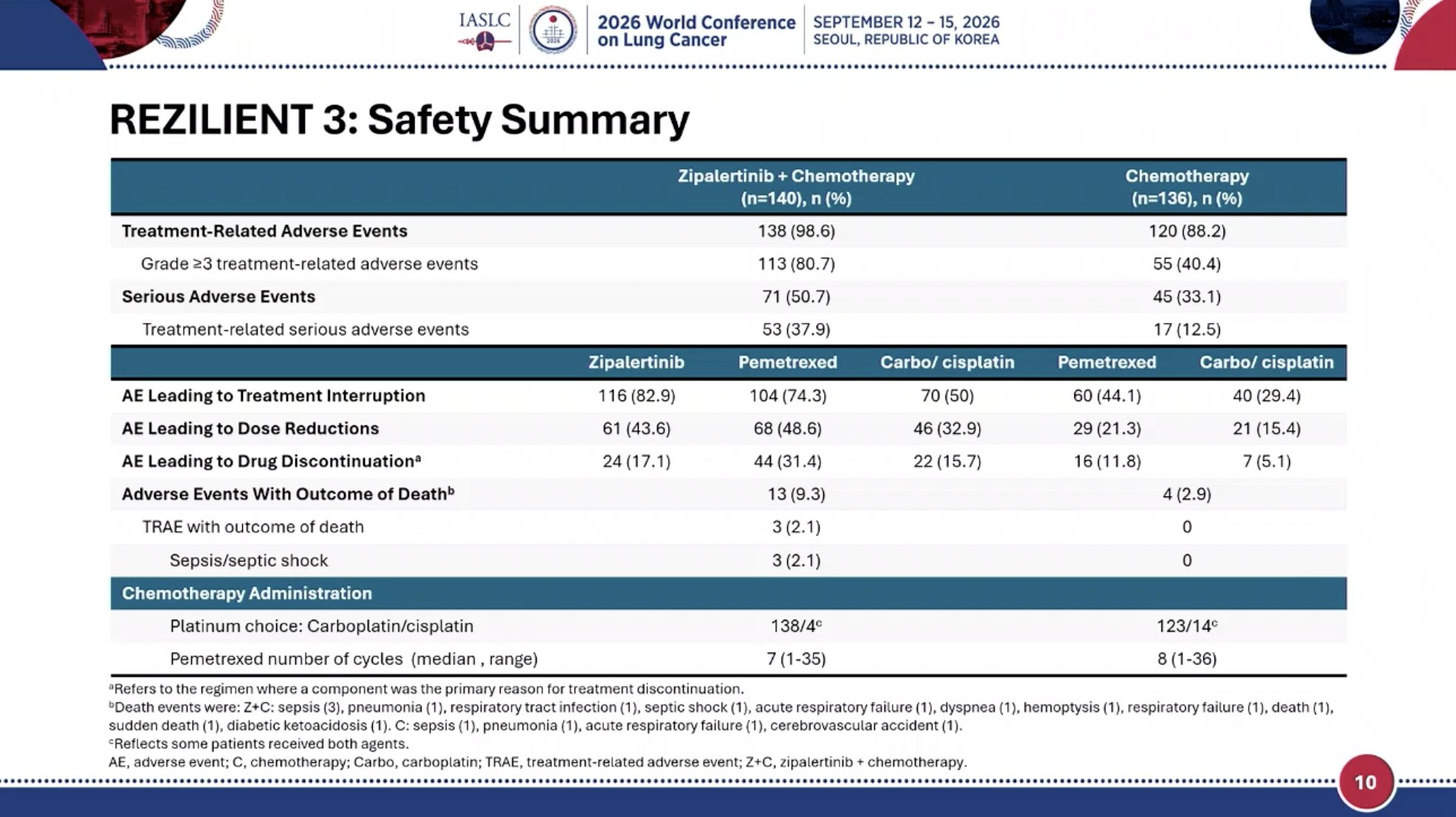The image size is (1456, 817).
Task: Select the "REZILIENT 3: Safety Summary" title
Action: point(399,120)
